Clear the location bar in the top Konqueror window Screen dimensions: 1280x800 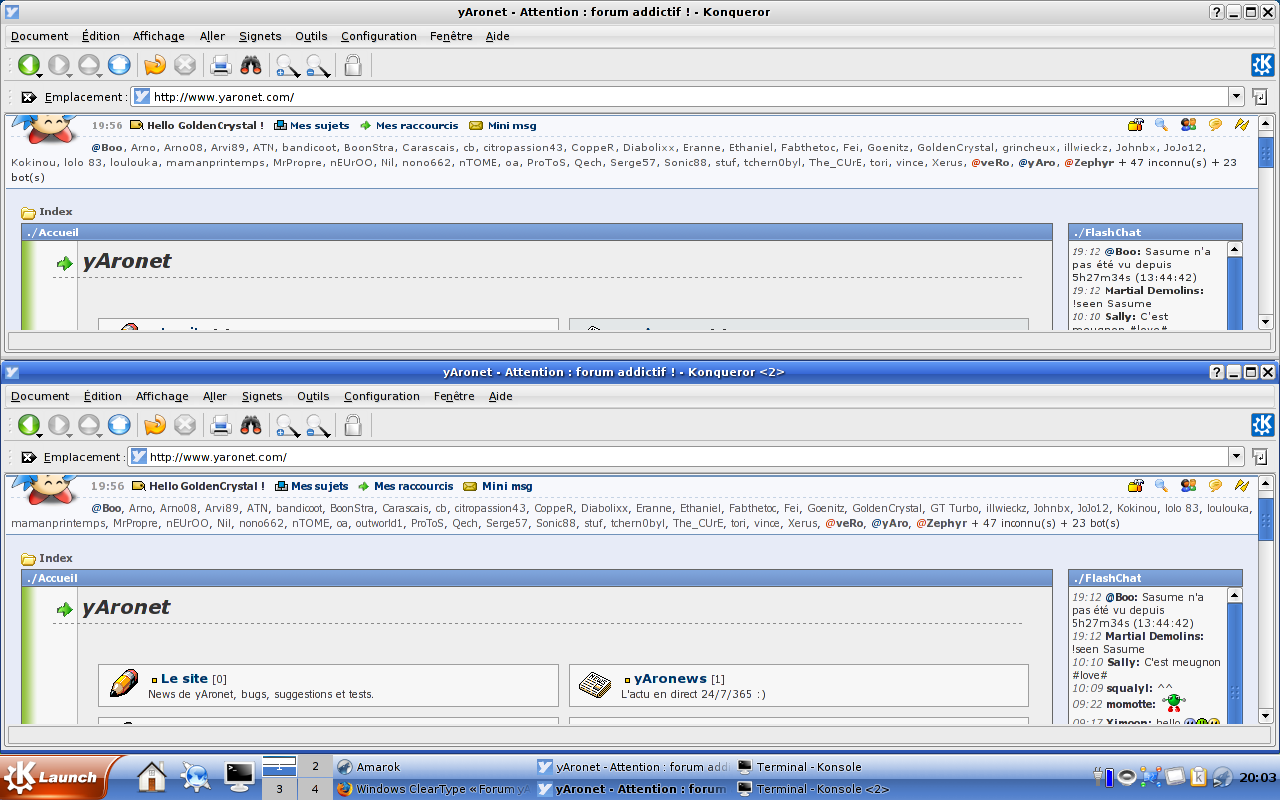point(29,97)
